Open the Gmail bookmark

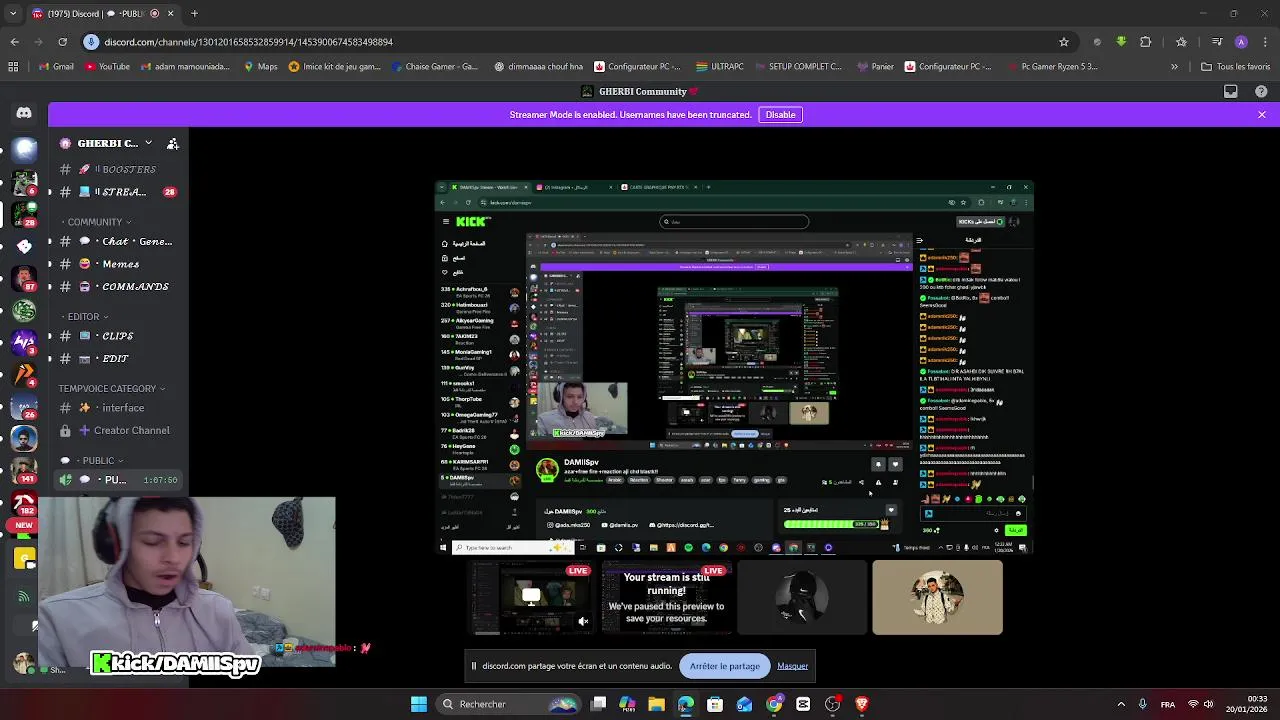(x=56, y=67)
